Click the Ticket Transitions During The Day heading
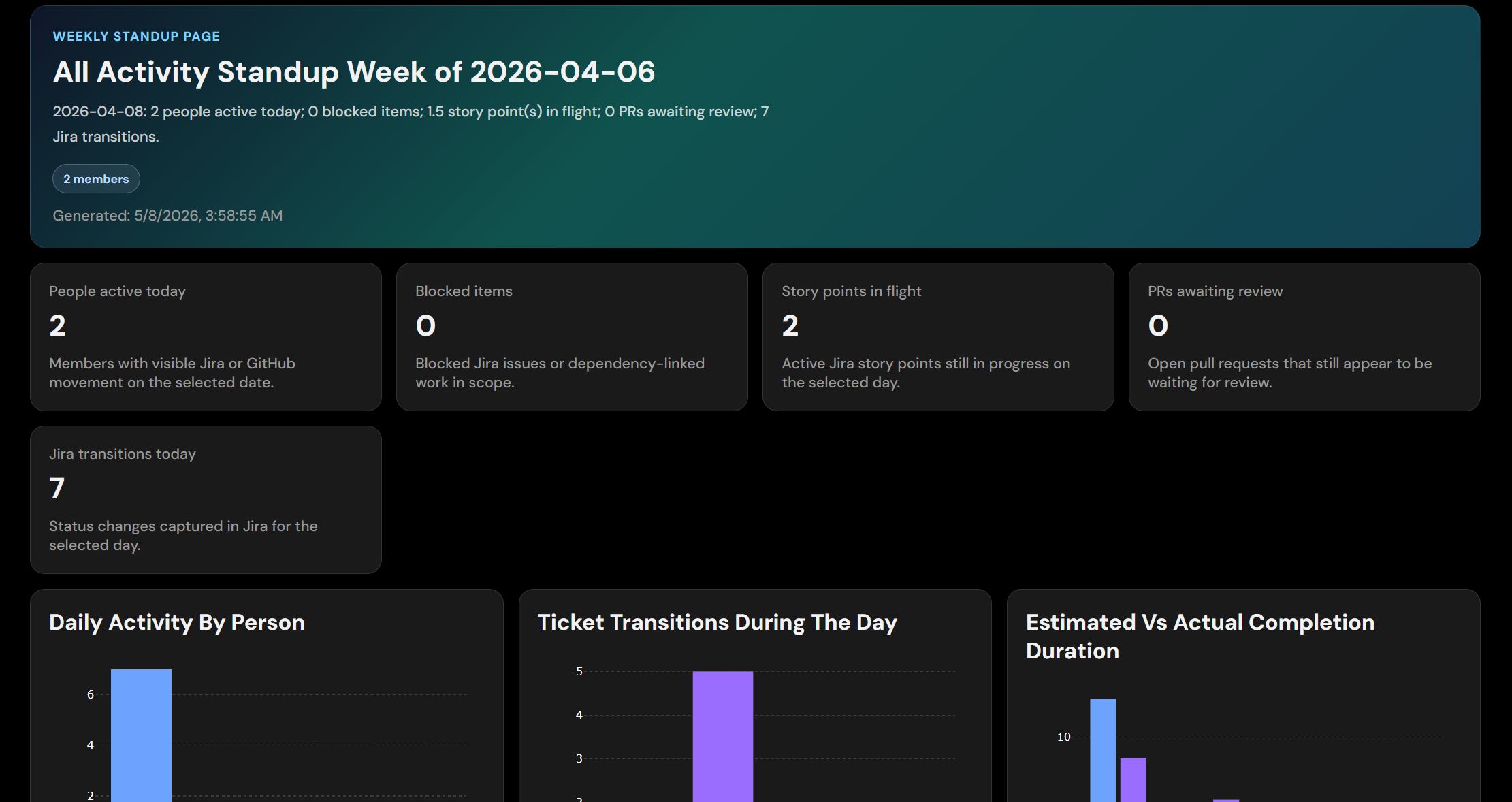 [x=718, y=622]
